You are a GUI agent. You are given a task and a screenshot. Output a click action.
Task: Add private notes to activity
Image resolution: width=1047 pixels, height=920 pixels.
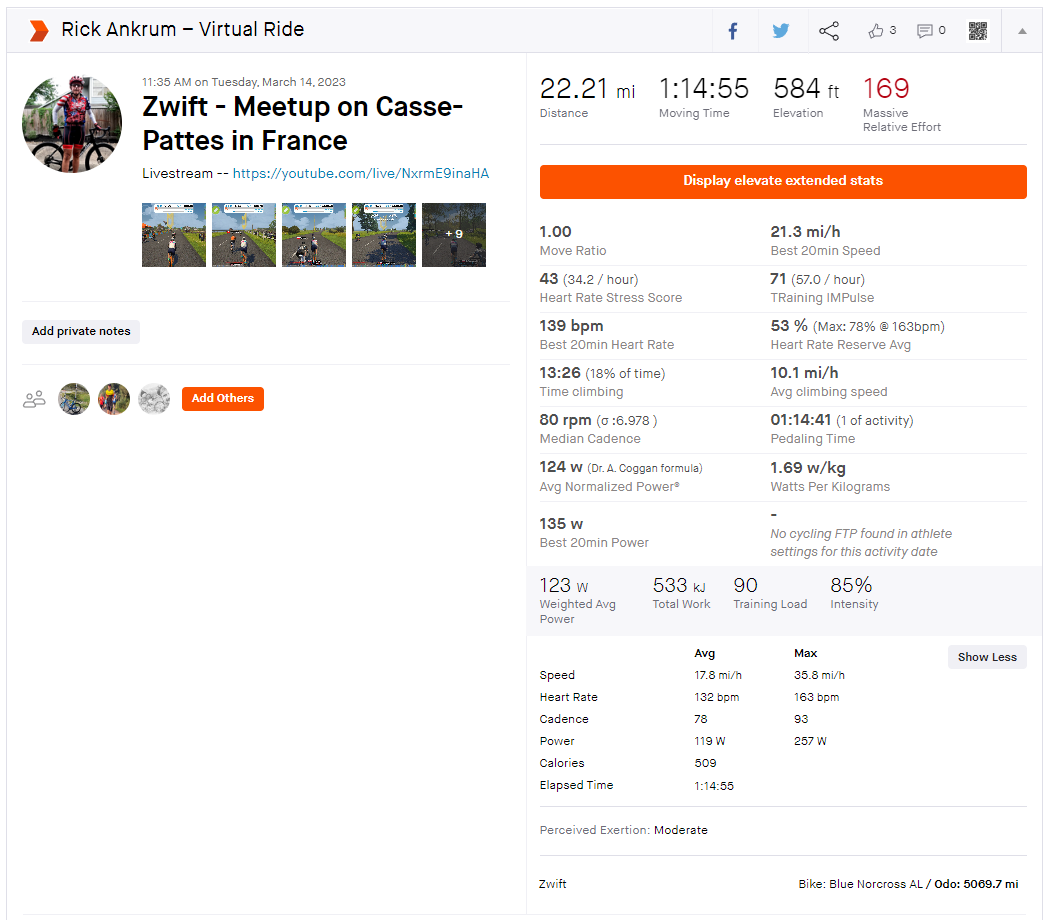pos(81,331)
